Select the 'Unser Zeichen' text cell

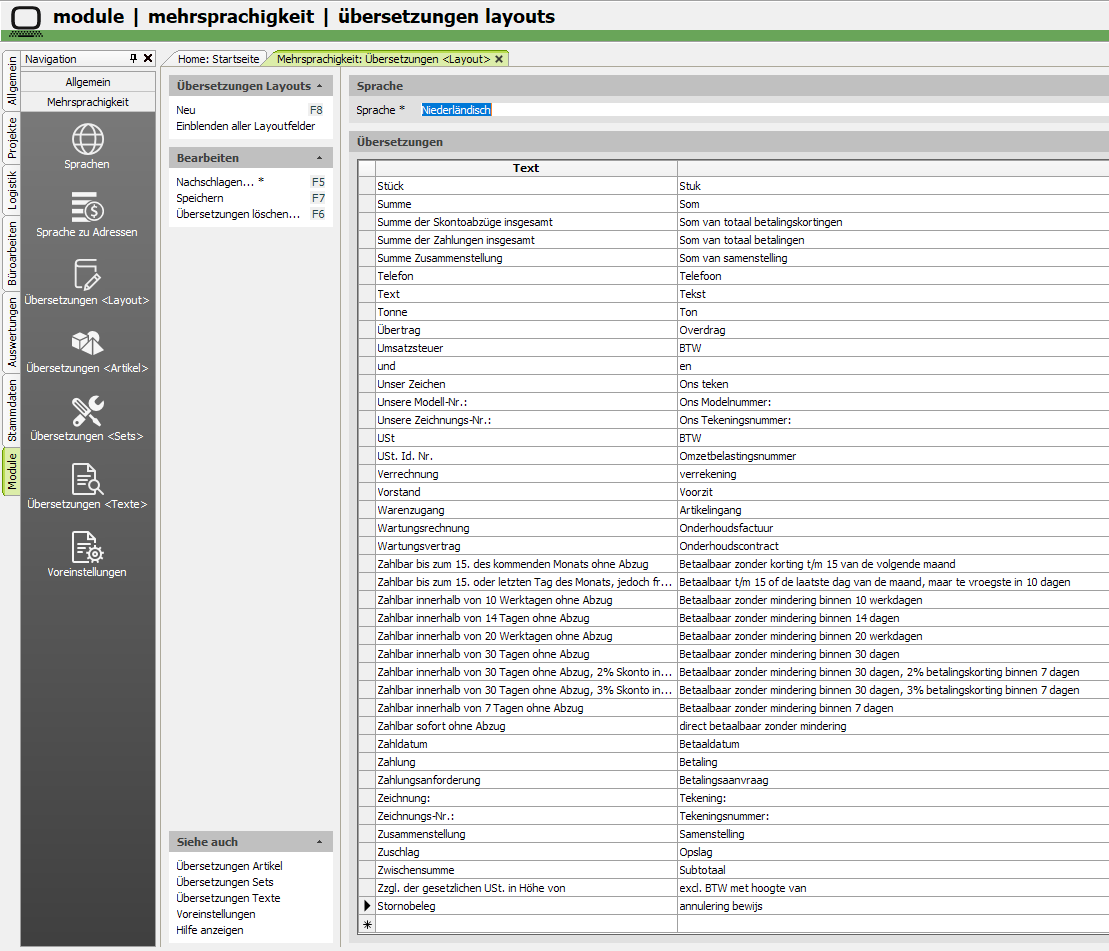(x=526, y=384)
